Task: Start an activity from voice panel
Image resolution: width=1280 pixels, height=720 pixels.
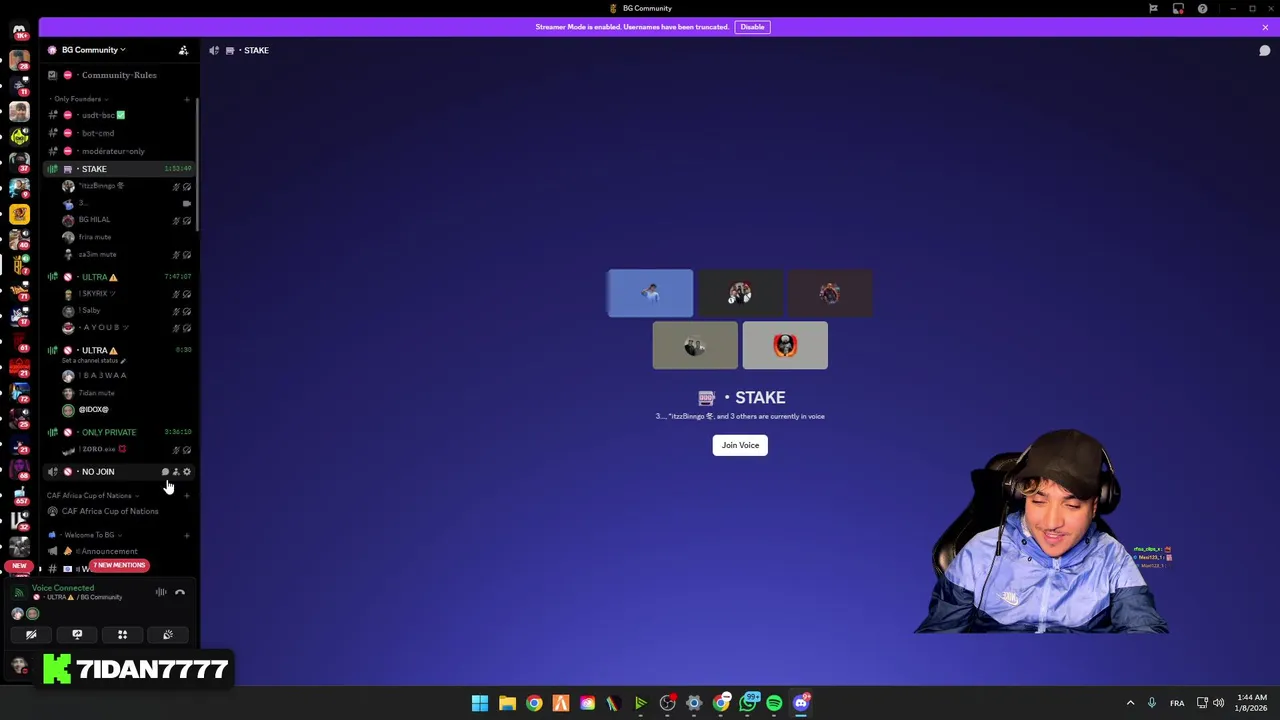Action: tap(122, 634)
